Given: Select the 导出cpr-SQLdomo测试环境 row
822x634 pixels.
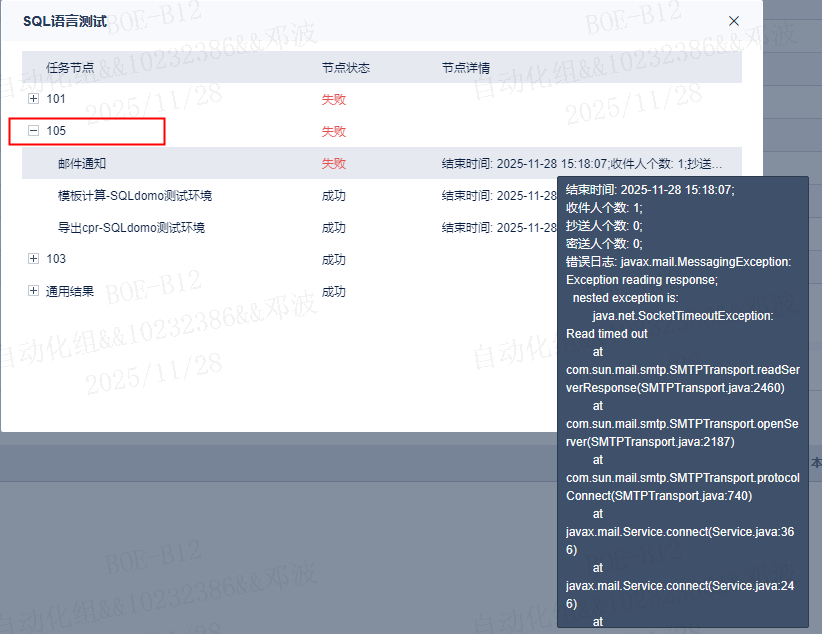Looking at the screenshot, I should tap(382, 228).
